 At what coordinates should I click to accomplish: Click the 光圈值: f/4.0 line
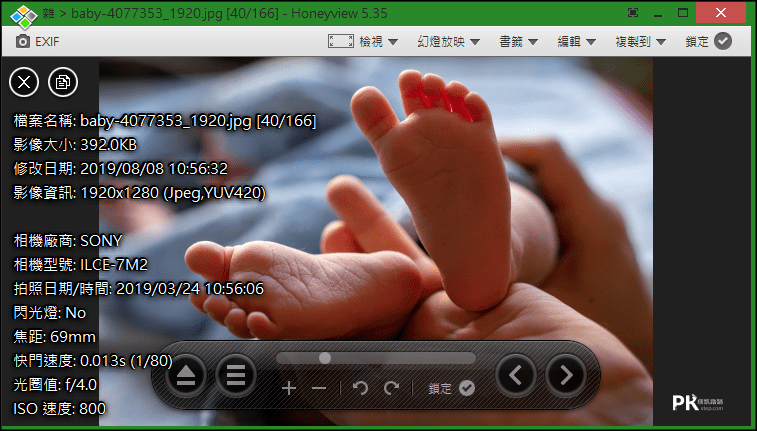tap(55, 385)
